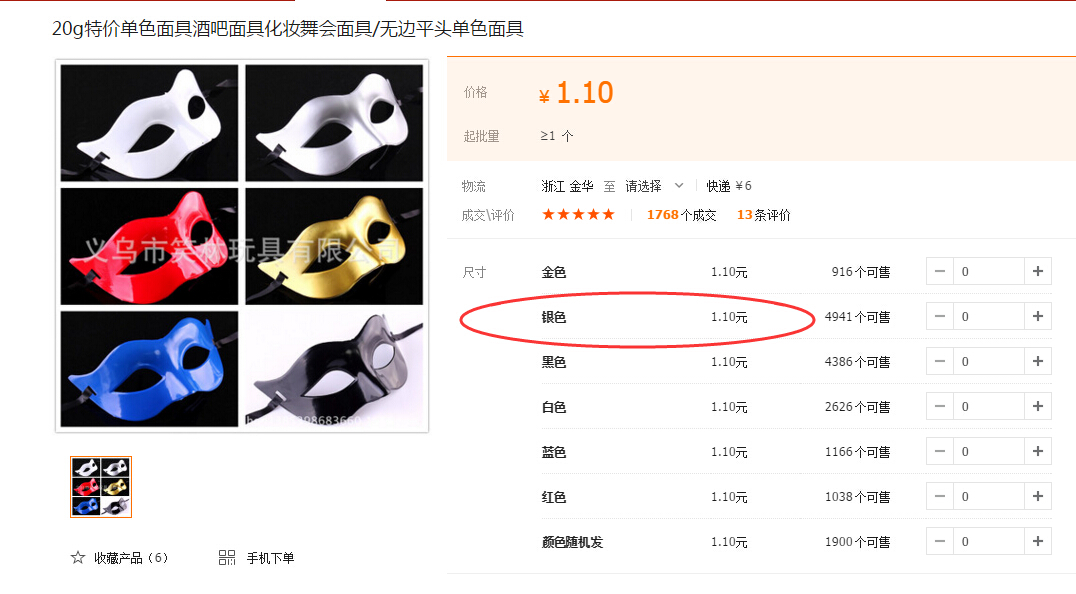Screen dimensions: 1076x594
Task: Decrease 金色 quantity with minus button
Action: 940,272
